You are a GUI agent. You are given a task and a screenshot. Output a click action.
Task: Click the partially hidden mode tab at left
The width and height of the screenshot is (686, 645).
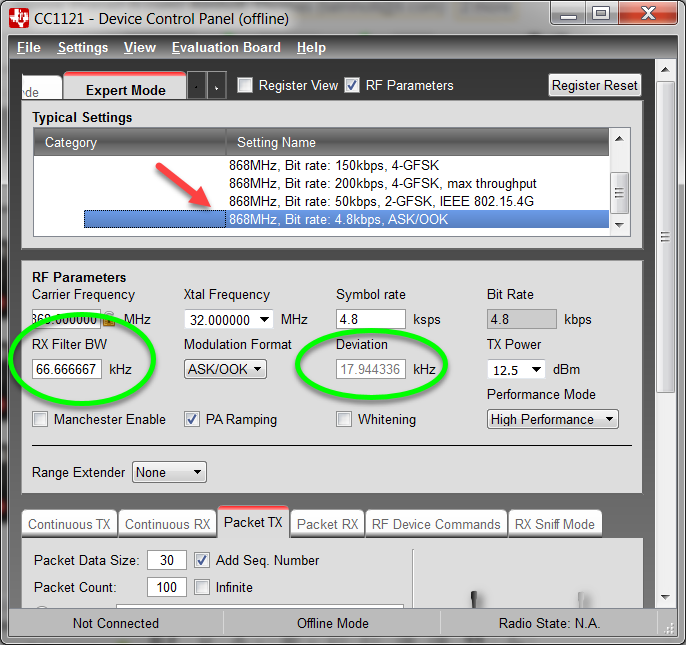point(42,88)
